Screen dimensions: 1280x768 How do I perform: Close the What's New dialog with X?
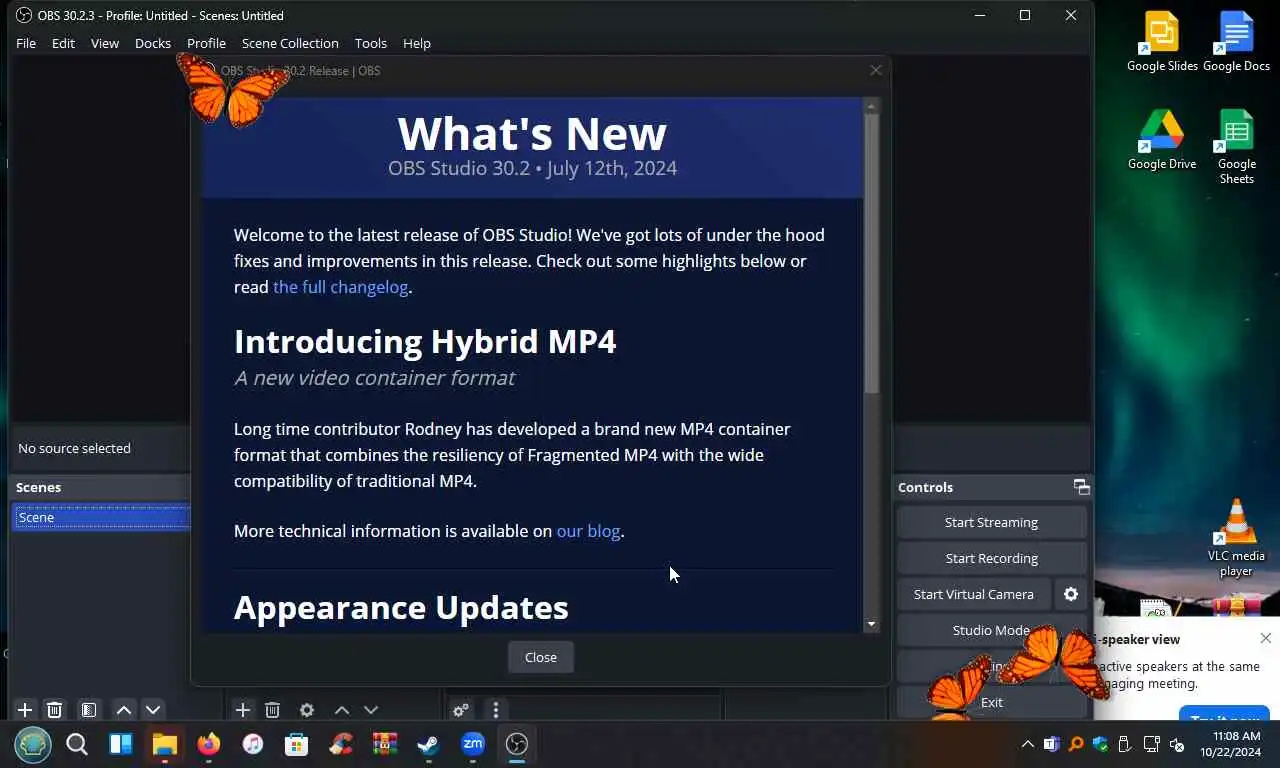[x=876, y=70]
